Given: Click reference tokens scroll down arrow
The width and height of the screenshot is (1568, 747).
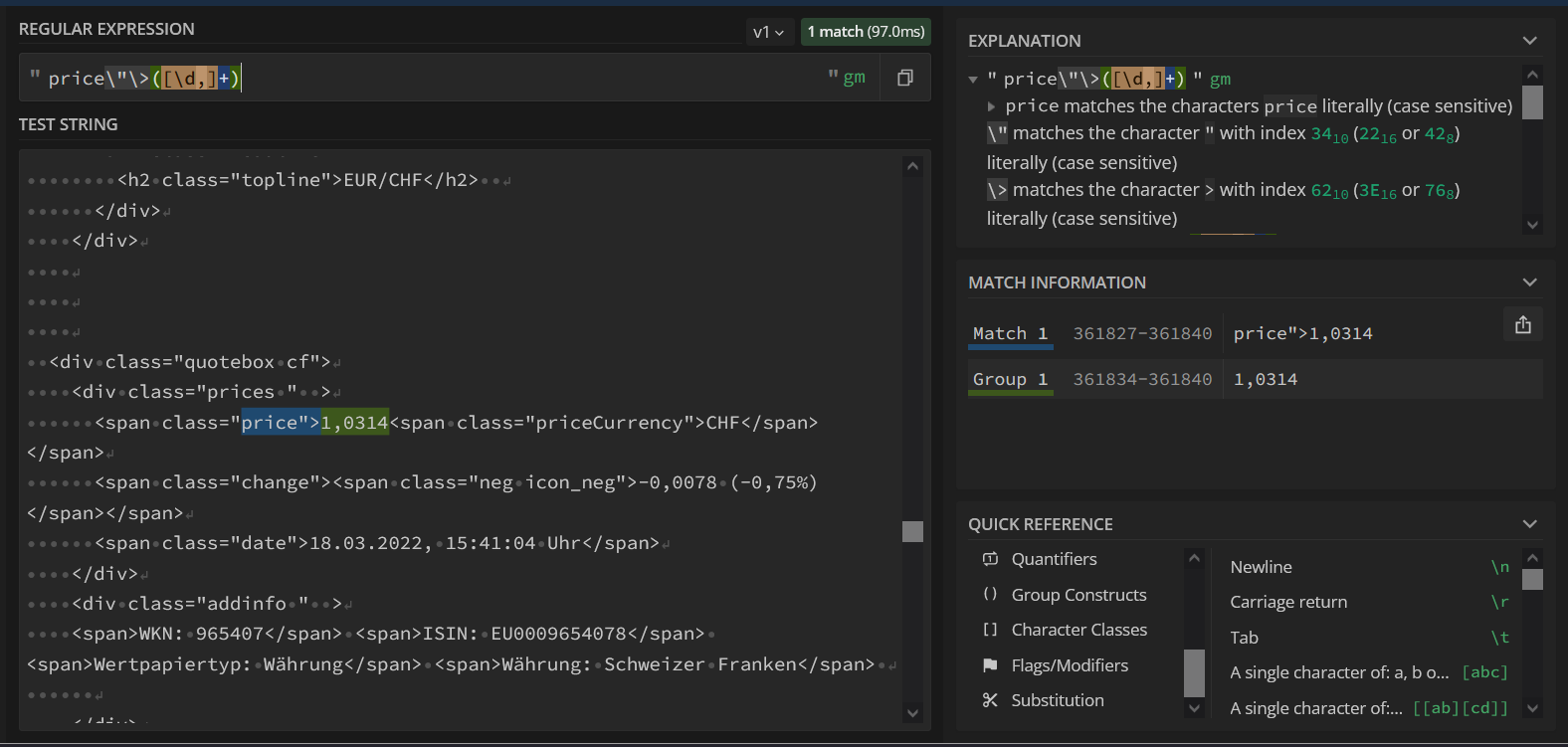Looking at the screenshot, I should click(1532, 708).
